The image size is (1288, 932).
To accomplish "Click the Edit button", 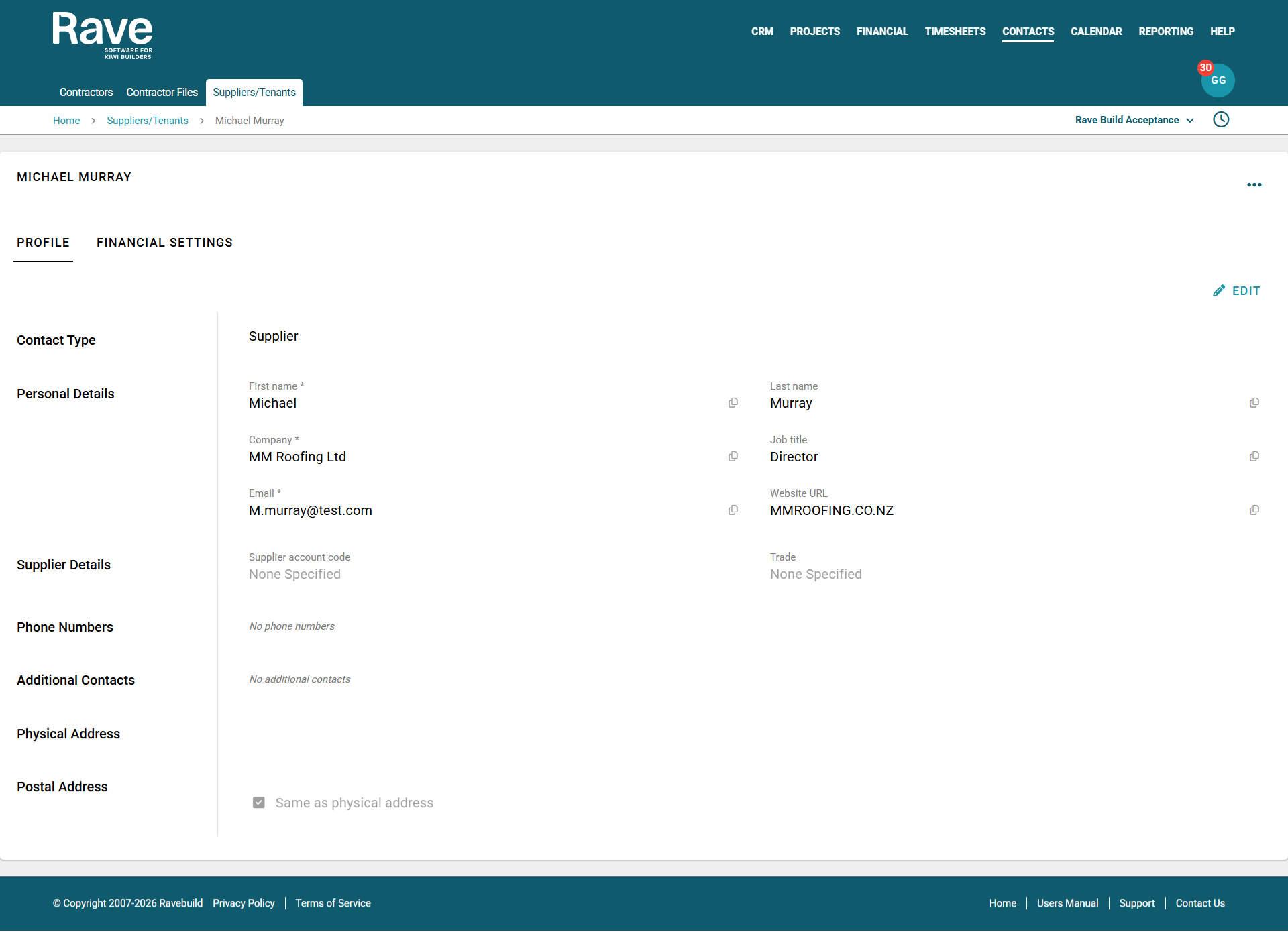I will pos(1236,291).
